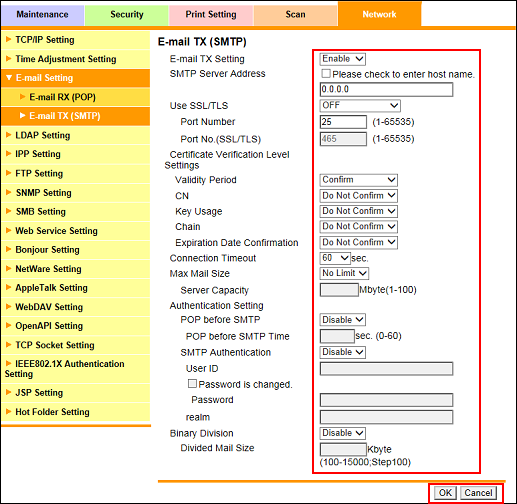Go to the Scan tab
Viewport: 517px width, 504px height.
(x=295, y=14)
